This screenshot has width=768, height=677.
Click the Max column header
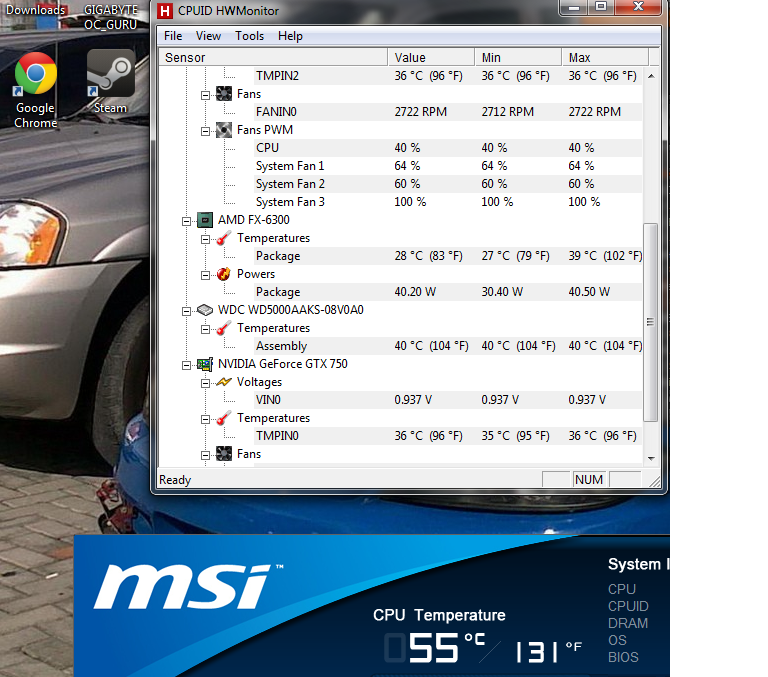pos(605,57)
